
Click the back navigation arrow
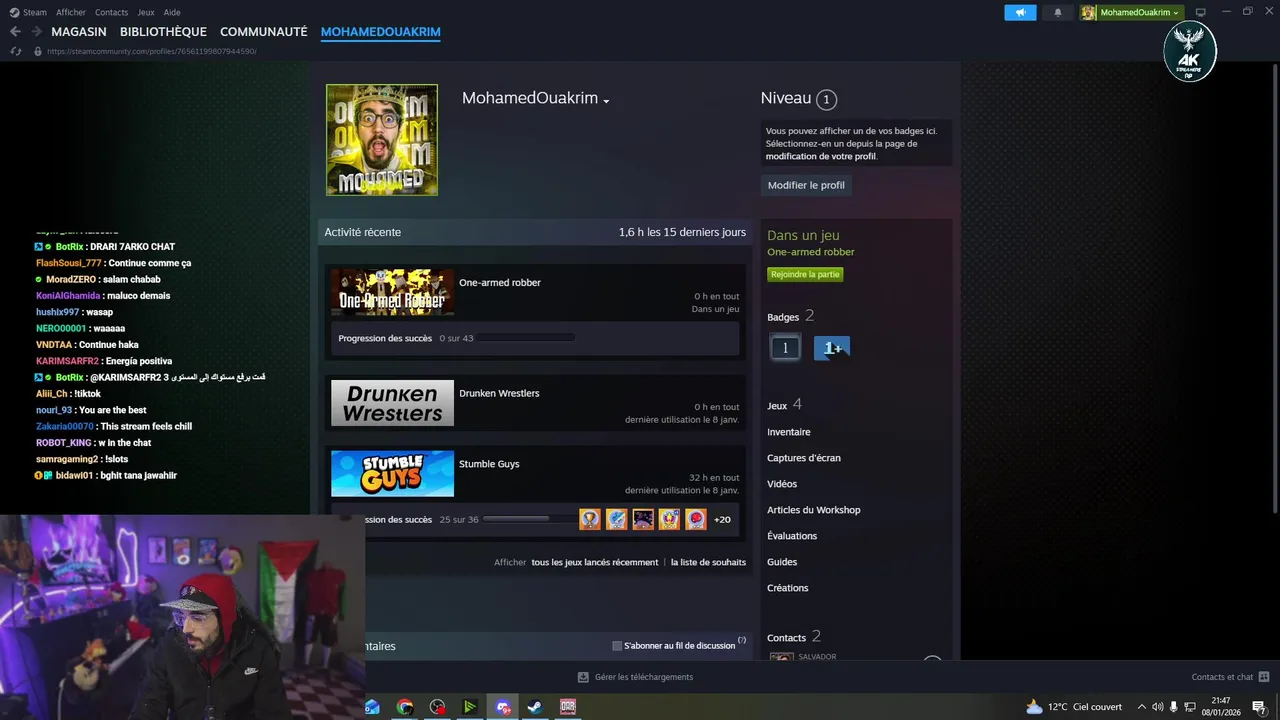pos(15,32)
